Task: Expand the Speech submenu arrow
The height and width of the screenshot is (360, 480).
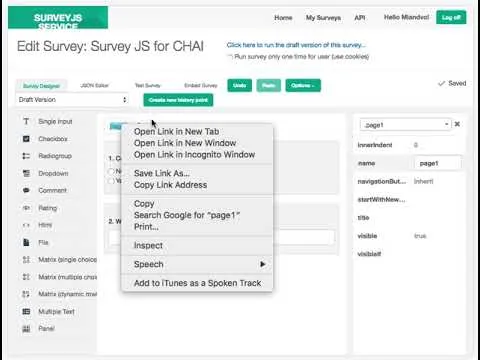Action: click(263, 264)
